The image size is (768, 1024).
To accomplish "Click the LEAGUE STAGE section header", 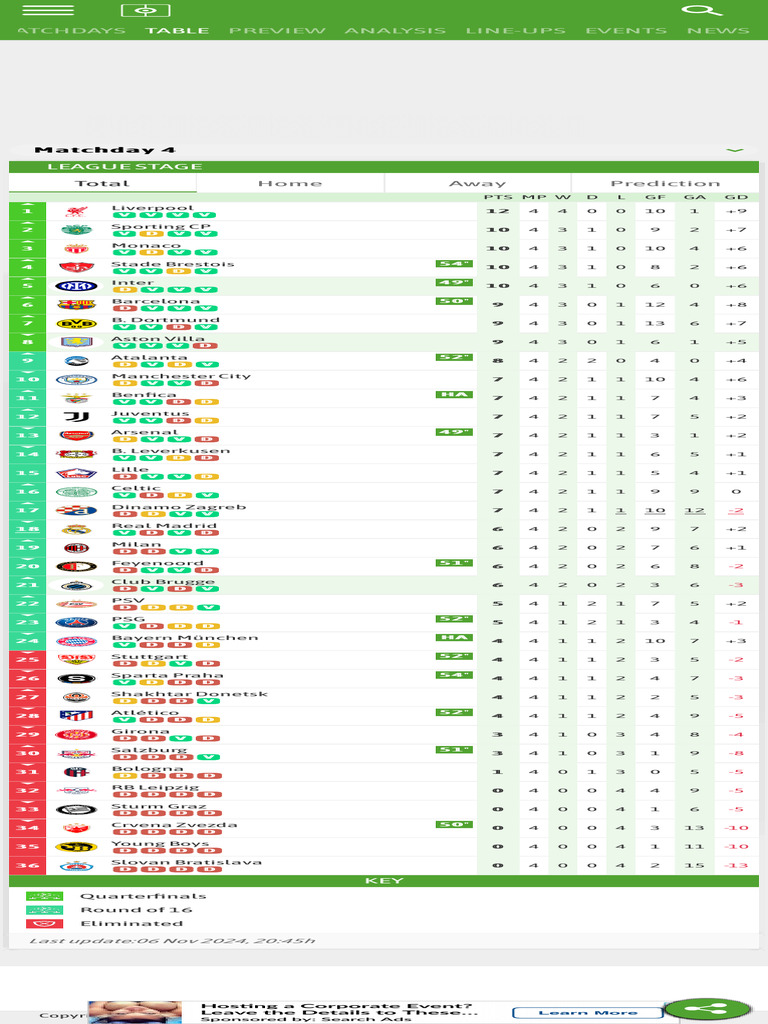I will [384, 167].
